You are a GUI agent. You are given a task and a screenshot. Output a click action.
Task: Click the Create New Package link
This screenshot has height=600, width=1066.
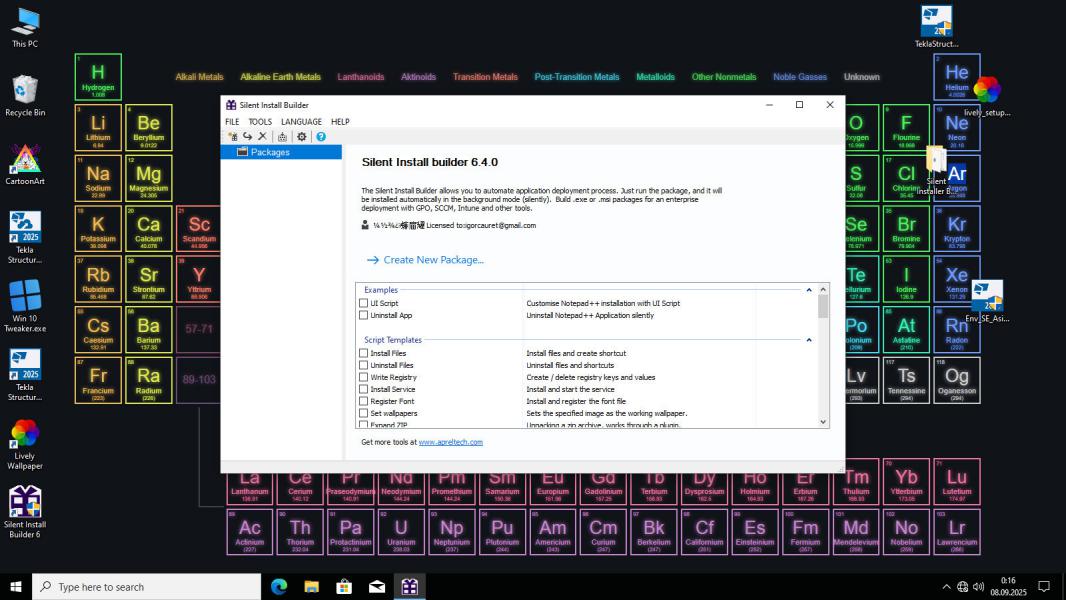433,260
